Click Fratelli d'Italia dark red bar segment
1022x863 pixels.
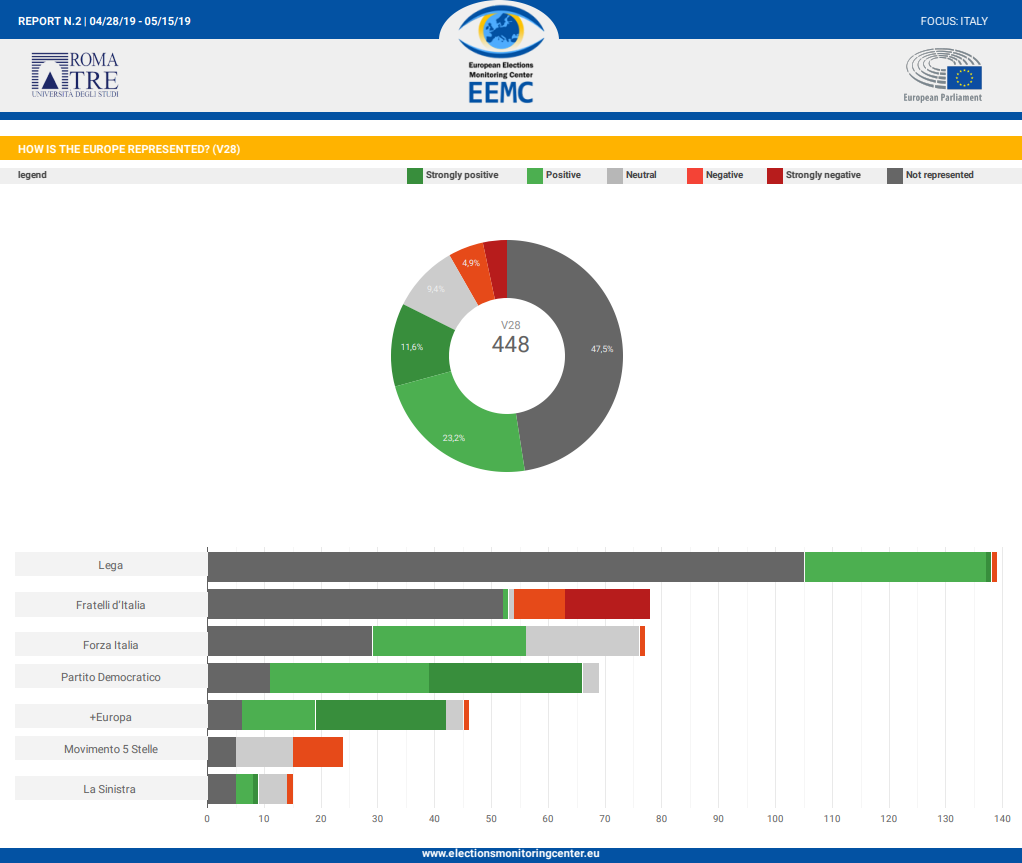point(607,604)
